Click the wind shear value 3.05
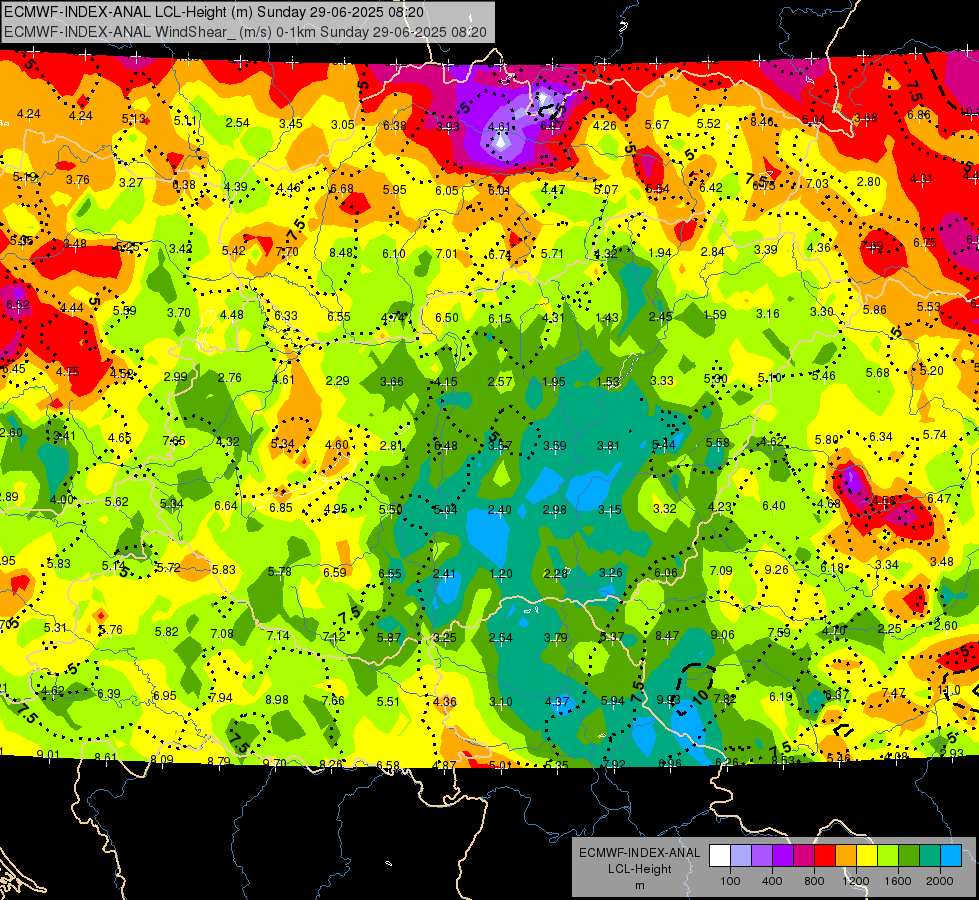This screenshot has width=979, height=900. coord(343,124)
